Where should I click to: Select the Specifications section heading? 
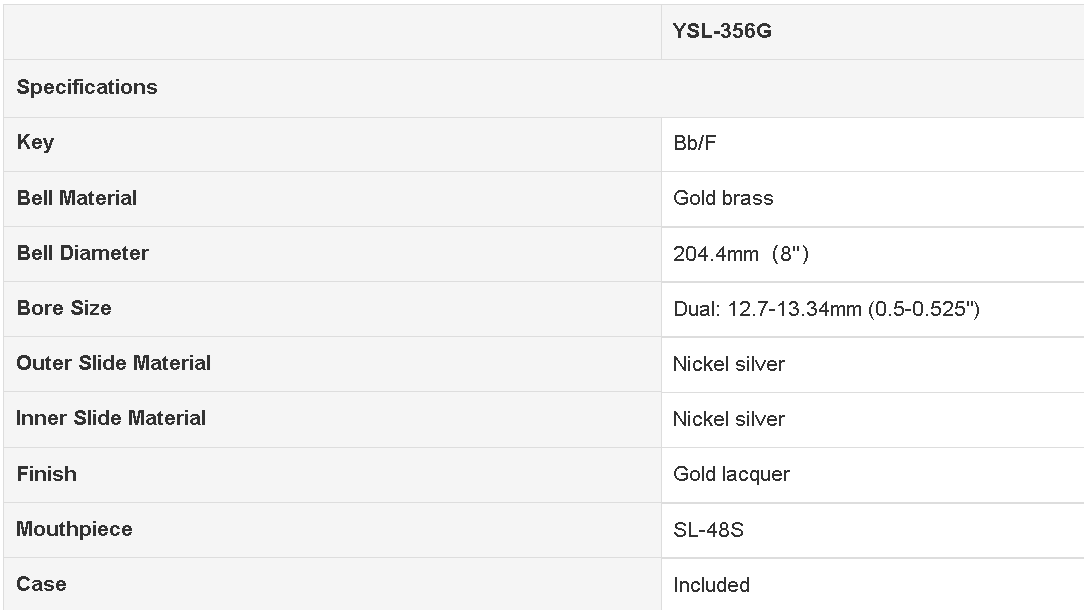(x=87, y=87)
